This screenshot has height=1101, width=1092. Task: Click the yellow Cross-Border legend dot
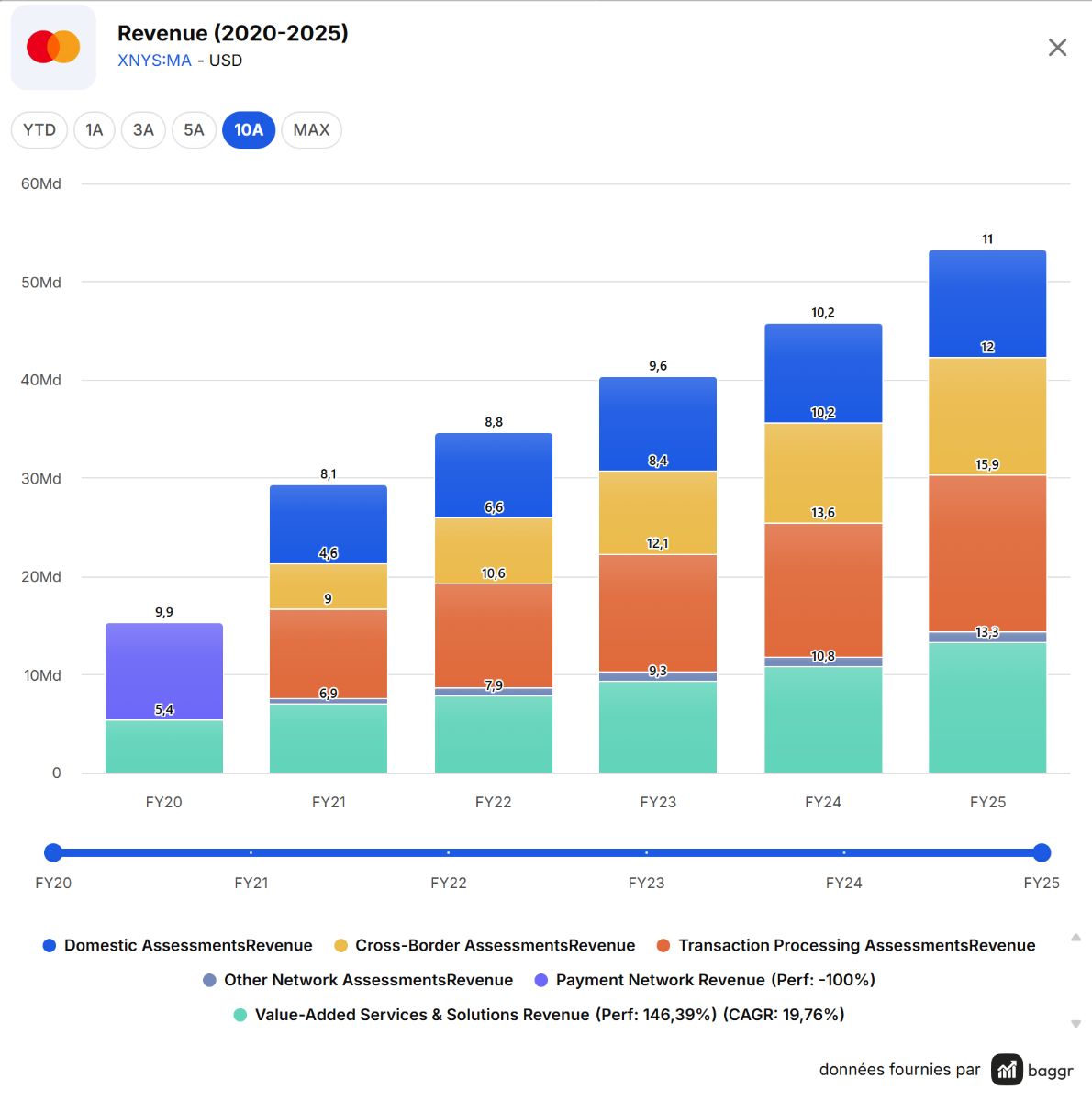[x=340, y=945]
